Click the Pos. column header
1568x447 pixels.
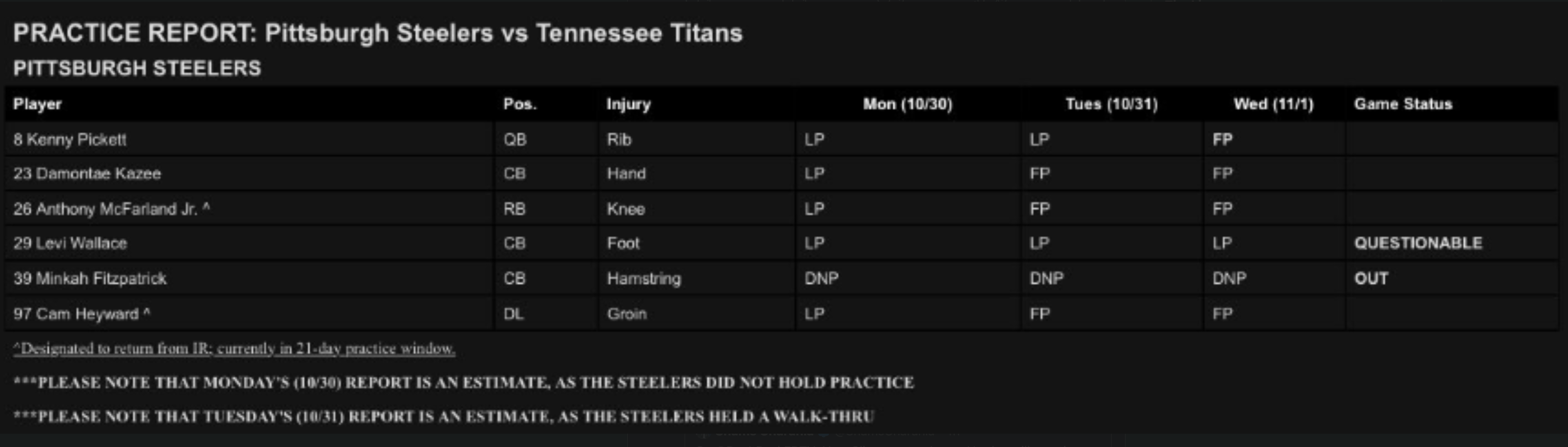pyautogui.click(x=520, y=104)
